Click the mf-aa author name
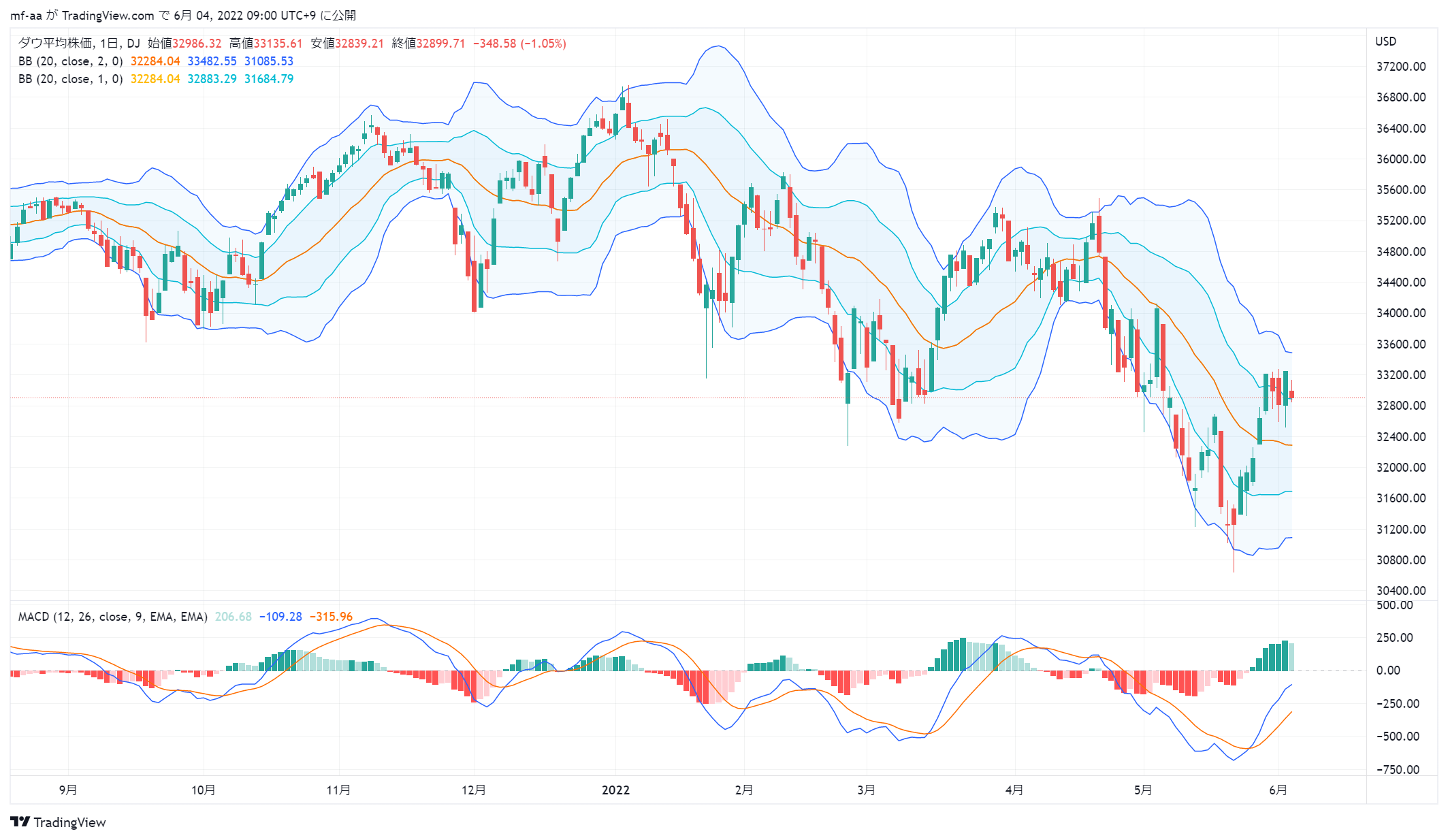This screenshot has height=840, width=1448. pyautogui.click(x=27, y=15)
